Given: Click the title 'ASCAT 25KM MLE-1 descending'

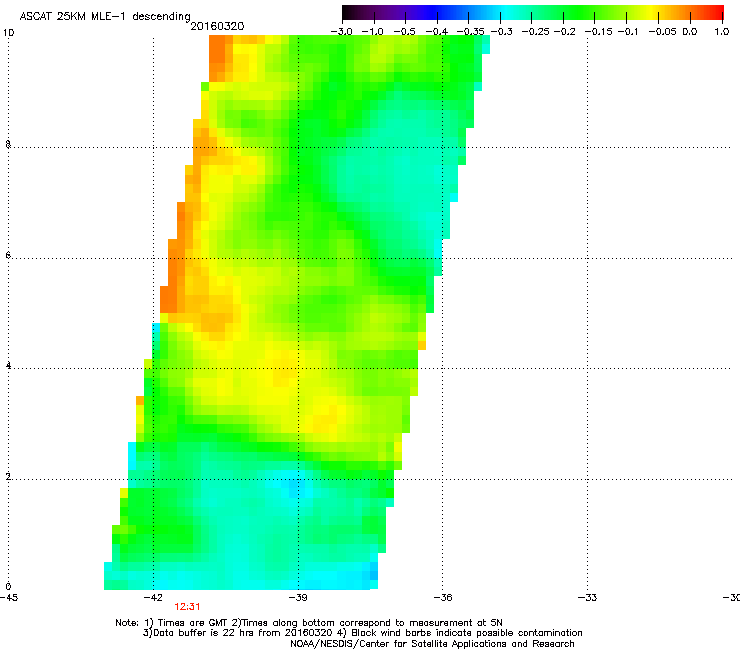Looking at the screenshot, I should (105, 17).
